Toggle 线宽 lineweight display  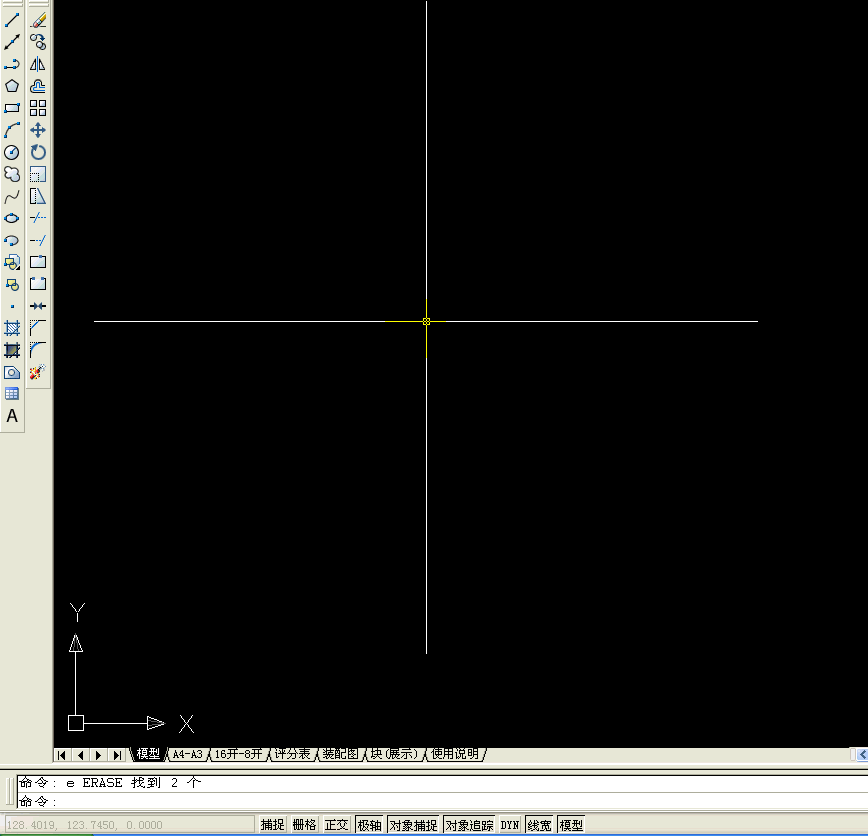[540, 825]
